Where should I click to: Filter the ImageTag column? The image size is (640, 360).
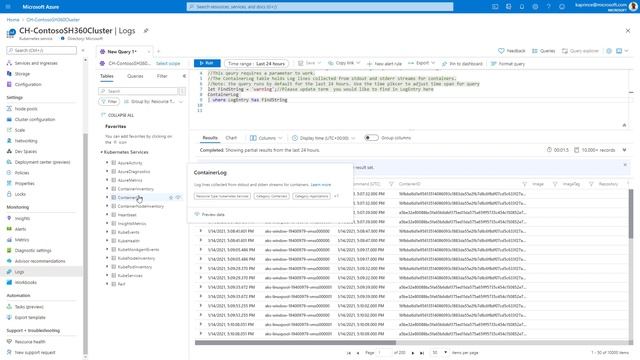tap(591, 184)
